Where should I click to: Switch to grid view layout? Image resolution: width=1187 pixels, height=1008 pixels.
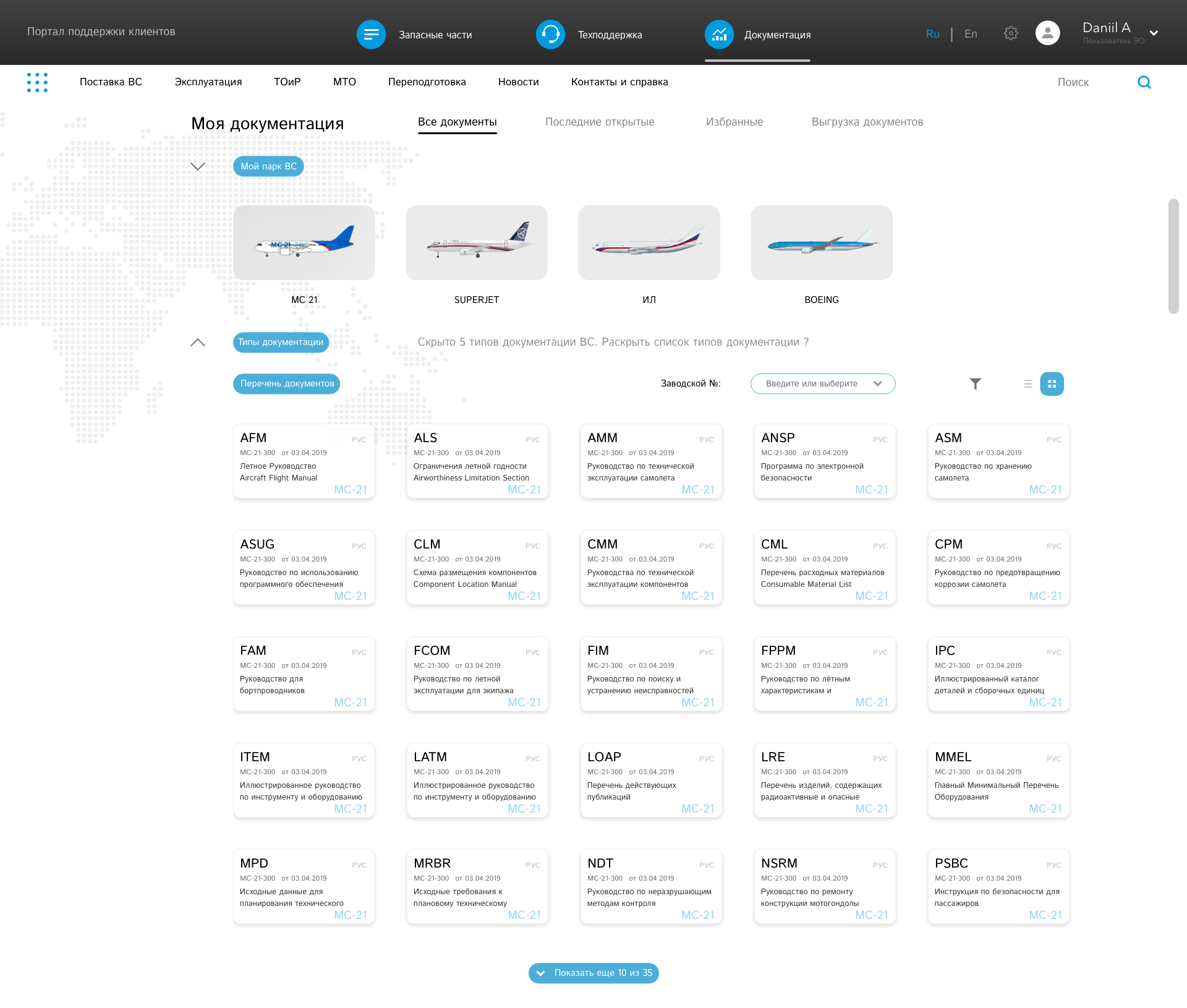click(x=1052, y=384)
